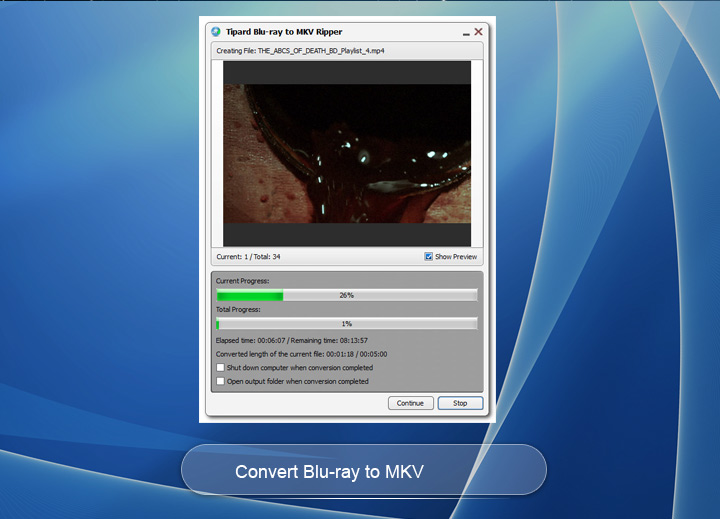This screenshot has height=519, width=720.
Task: Minimize the Blu-ray to MKV Ripper window
Action: point(466,33)
